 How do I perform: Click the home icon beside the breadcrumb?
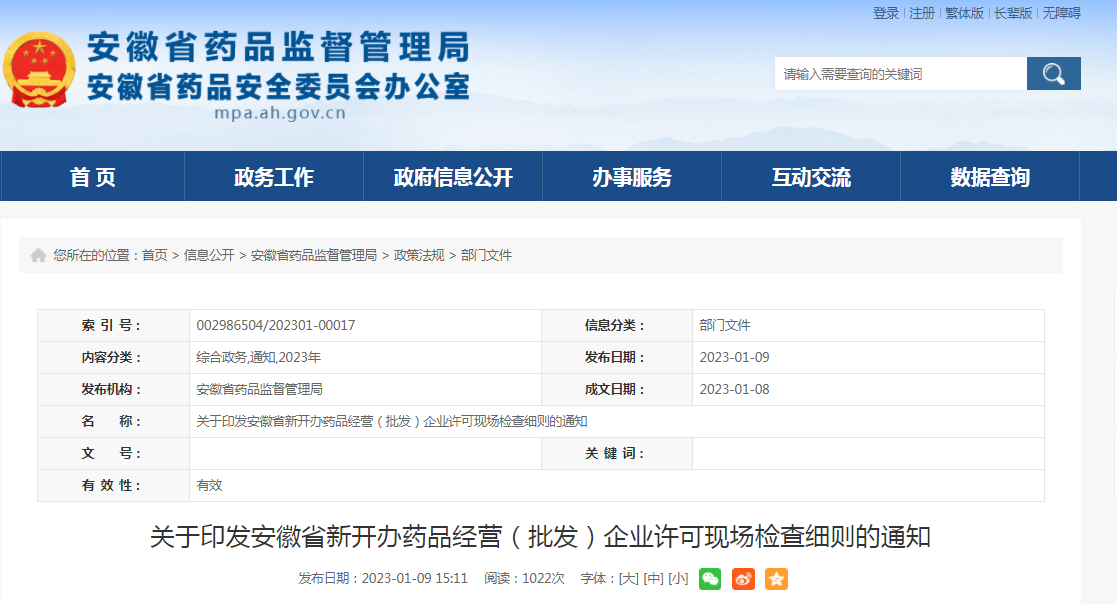tap(36, 255)
